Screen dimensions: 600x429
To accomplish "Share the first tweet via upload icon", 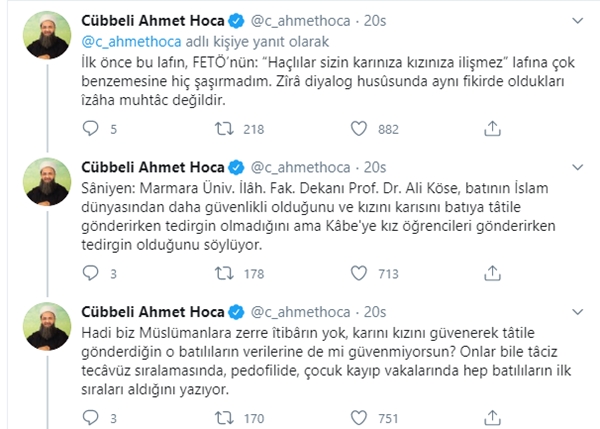I will 492,129.
